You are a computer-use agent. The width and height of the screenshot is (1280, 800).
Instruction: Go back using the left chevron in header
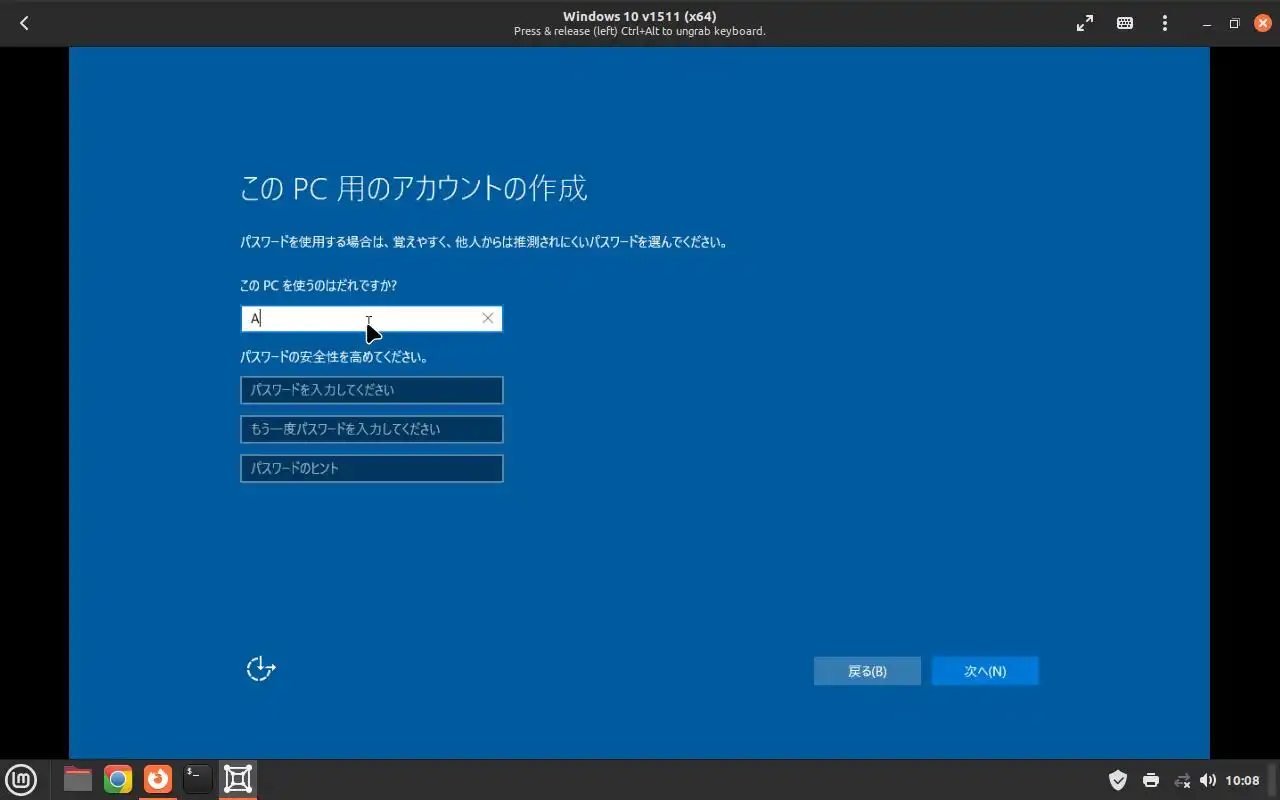[24, 23]
